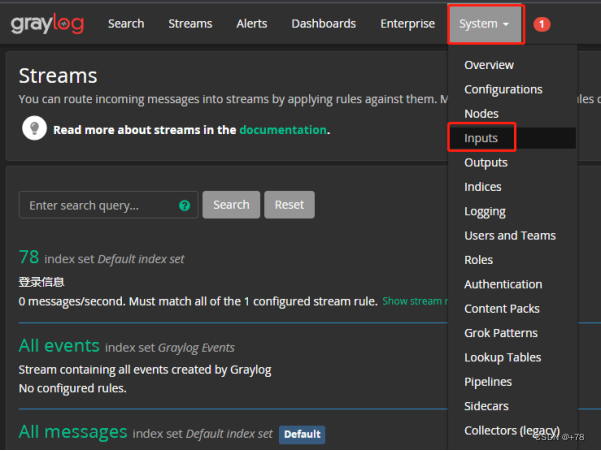Click the Streams page heading
Image resolution: width=601 pixels, height=451 pixels.
pyautogui.click(x=58, y=76)
